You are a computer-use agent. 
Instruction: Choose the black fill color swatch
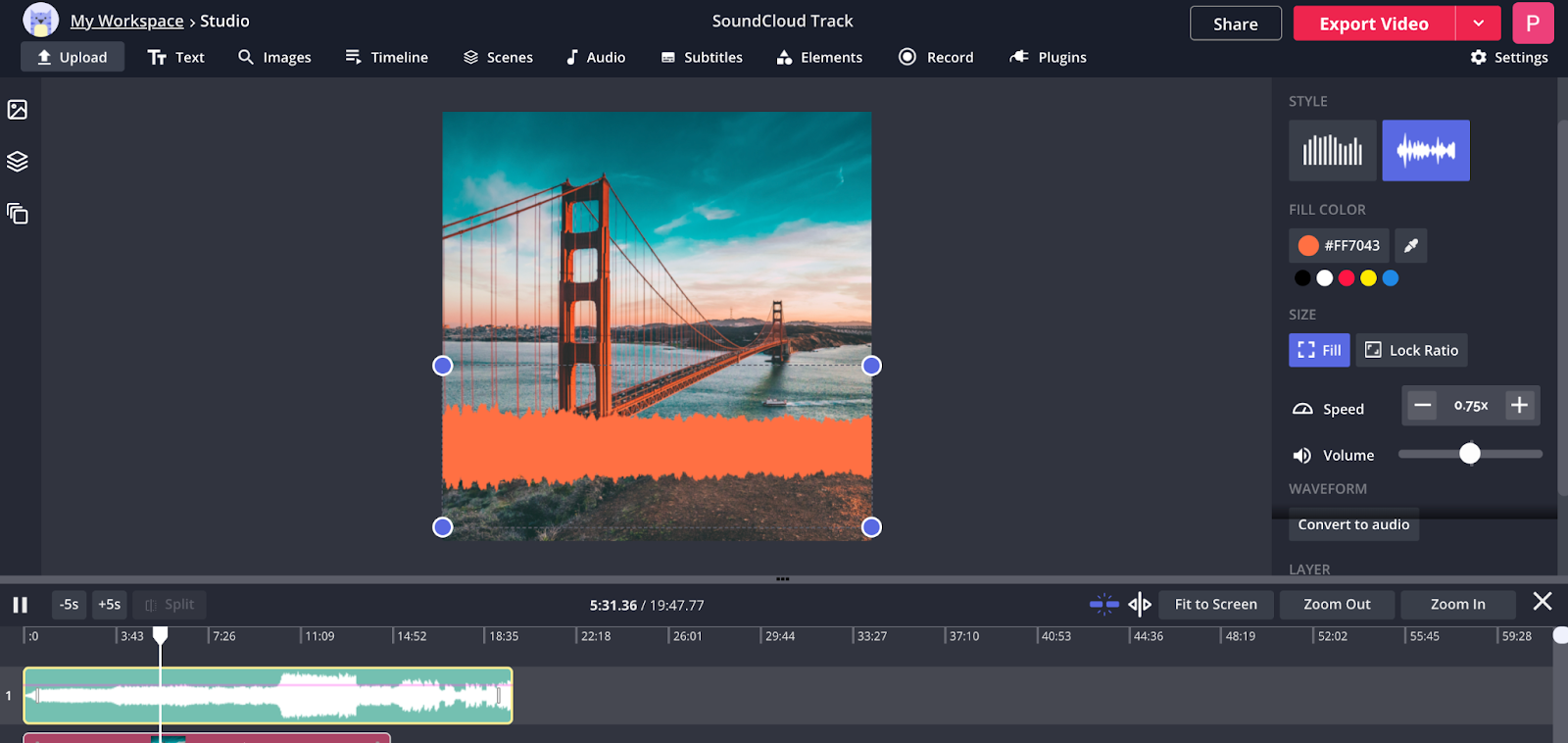coord(1302,278)
